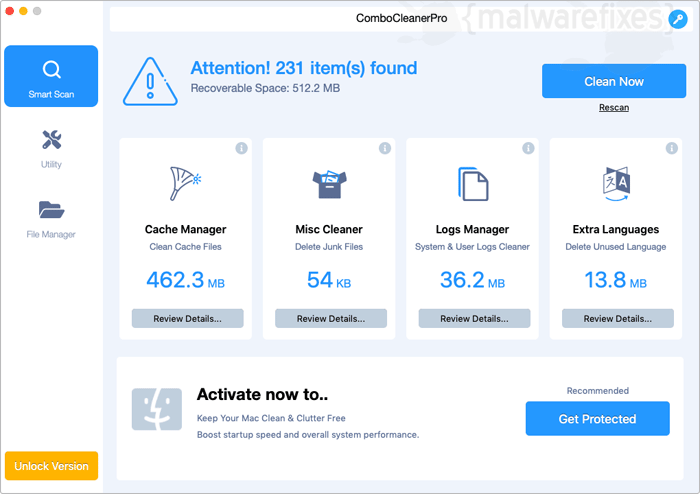The height and width of the screenshot is (494, 700).
Task: Open the Utility section
Action: [x=51, y=149]
